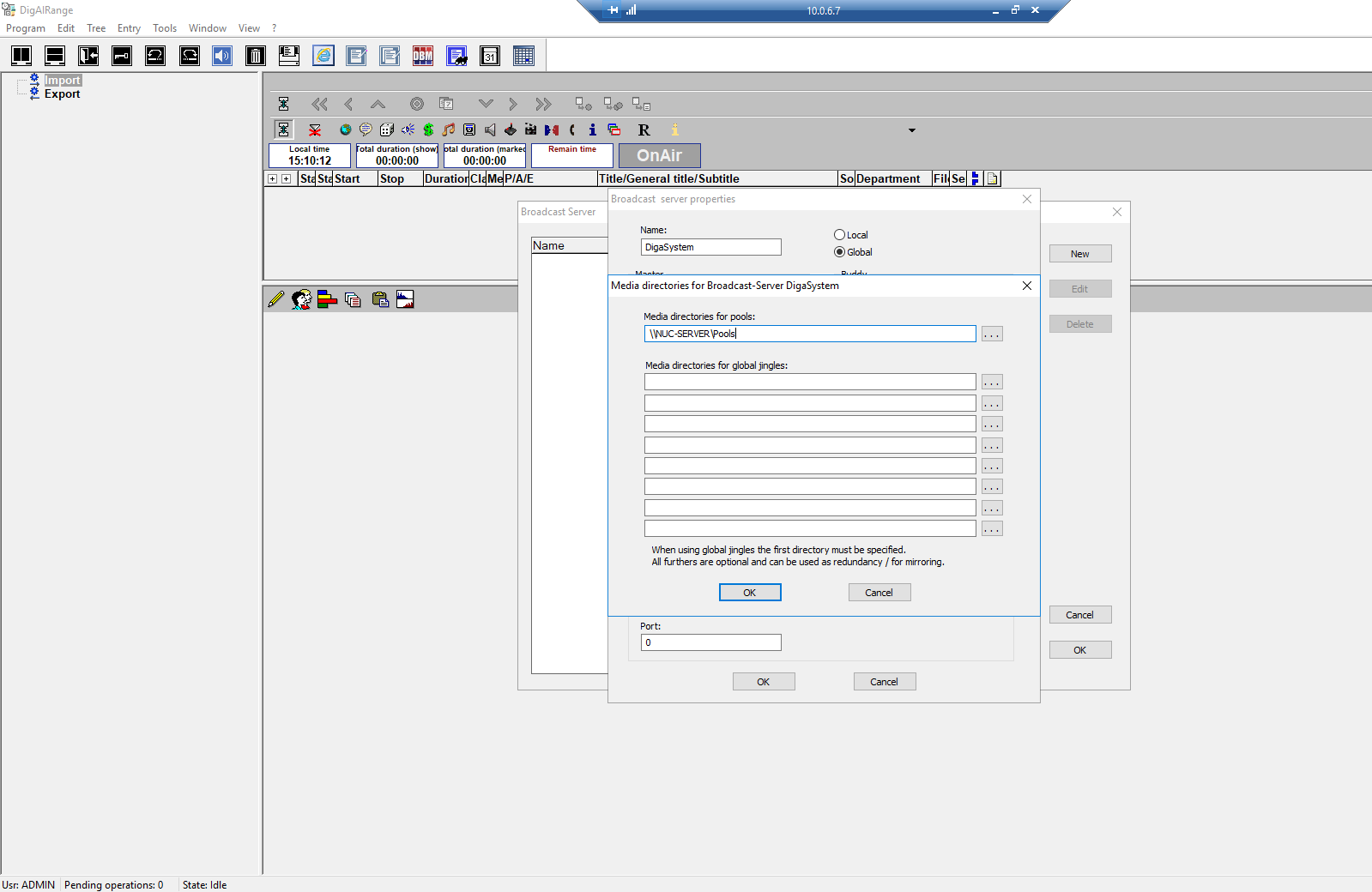This screenshot has height=892, width=1372.
Task: Open the Tools menu
Action: [165, 28]
